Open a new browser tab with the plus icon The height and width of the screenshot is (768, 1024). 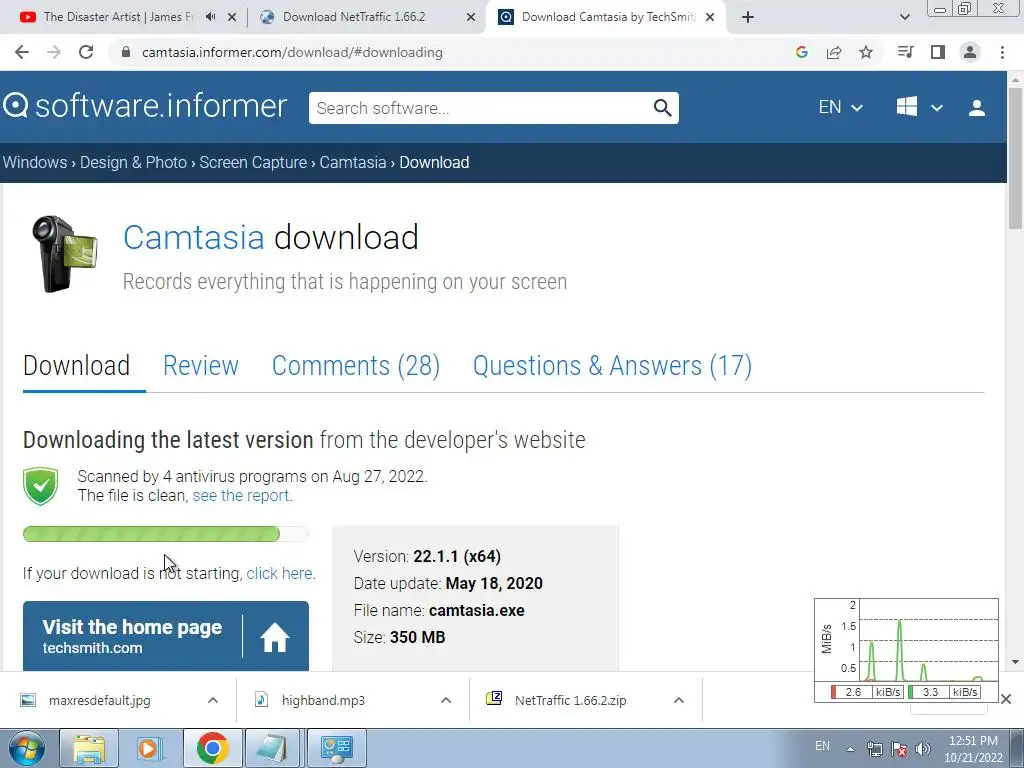[748, 17]
